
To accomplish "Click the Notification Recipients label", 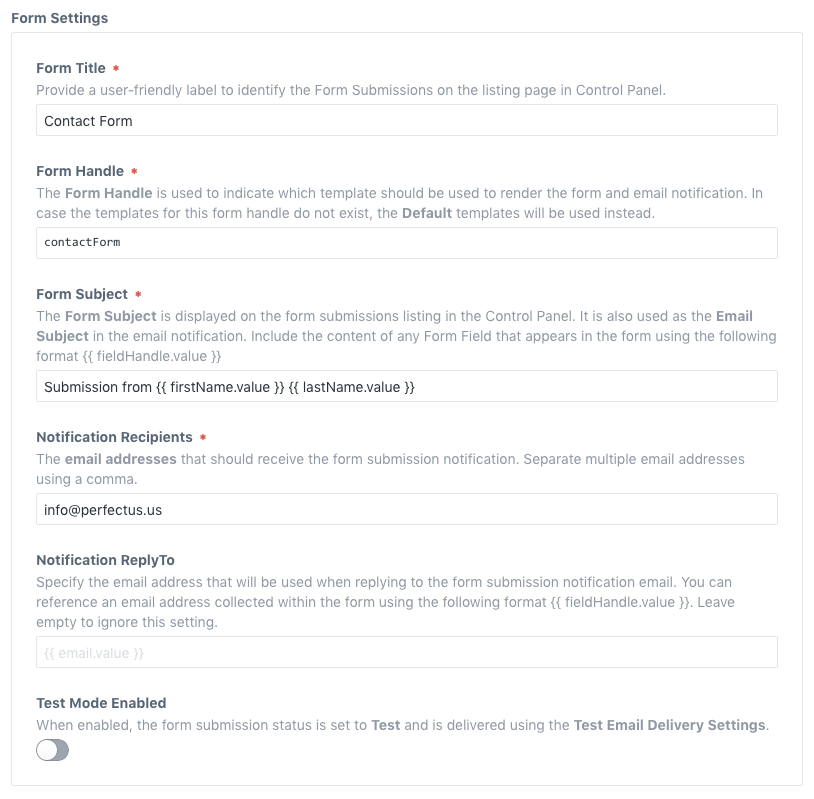I will click(114, 437).
